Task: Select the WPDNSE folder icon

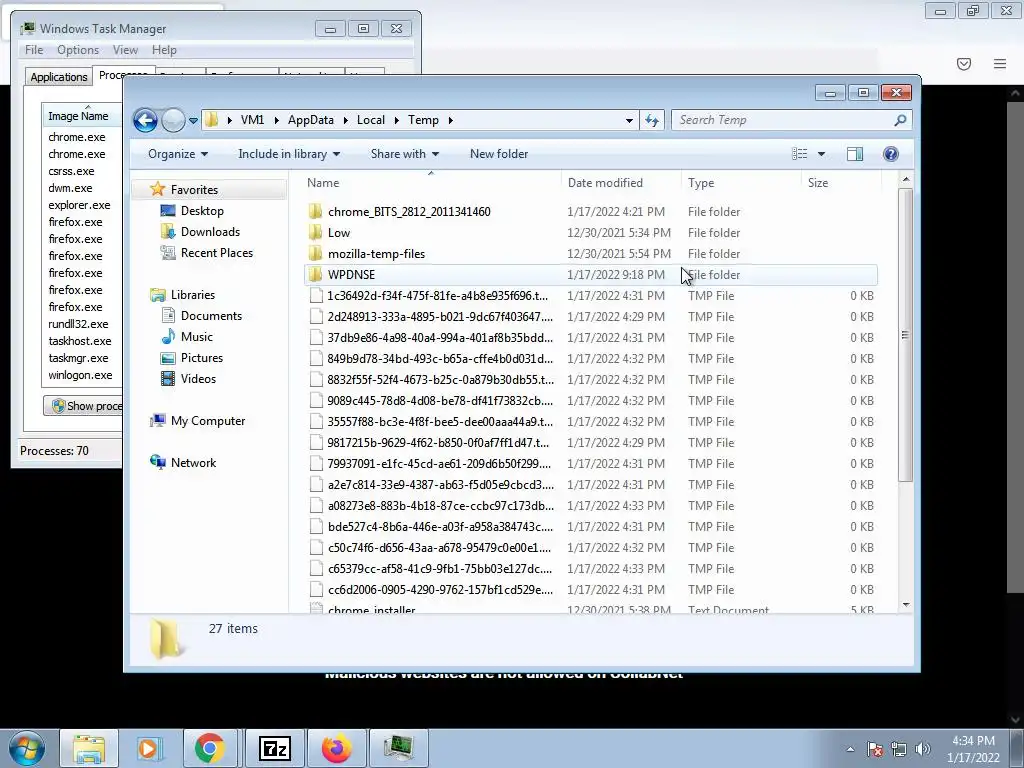Action: pos(315,274)
